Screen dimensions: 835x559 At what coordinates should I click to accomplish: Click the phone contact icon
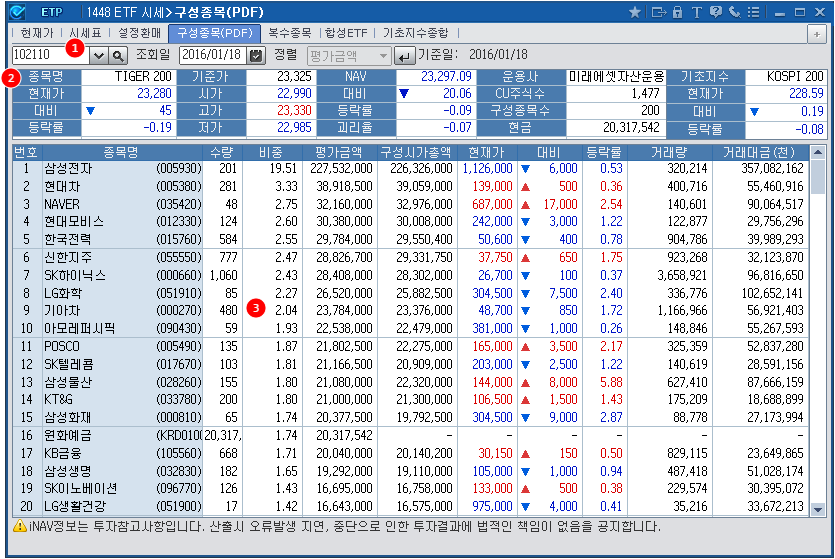click(735, 12)
